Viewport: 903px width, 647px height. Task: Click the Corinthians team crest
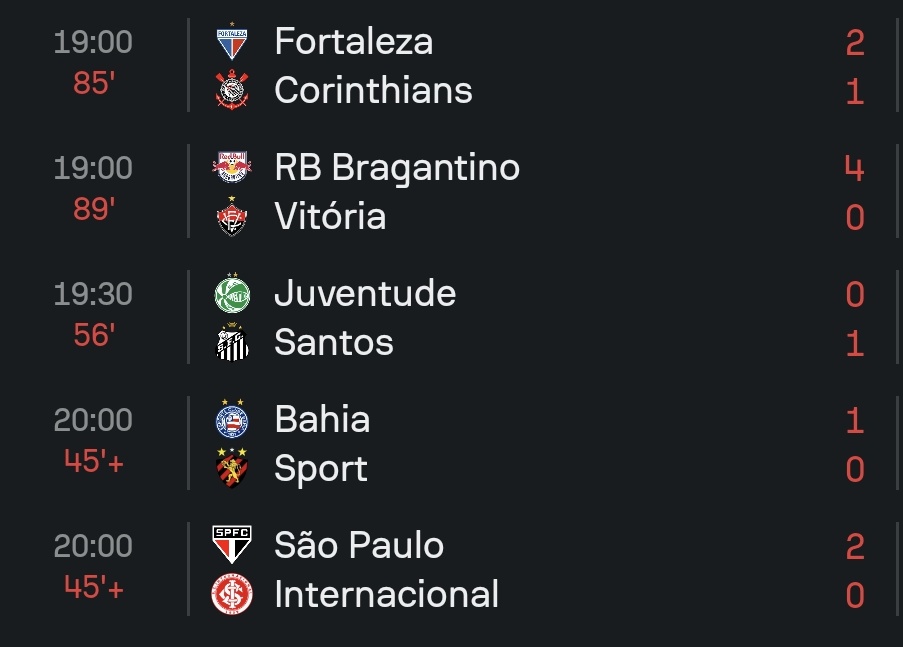233,91
